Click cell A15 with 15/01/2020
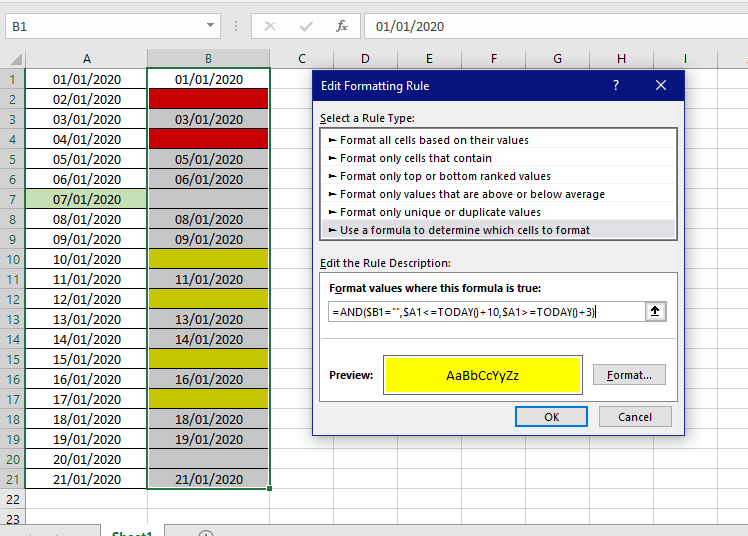Viewport: 748px width, 536px height. (86, 359)
